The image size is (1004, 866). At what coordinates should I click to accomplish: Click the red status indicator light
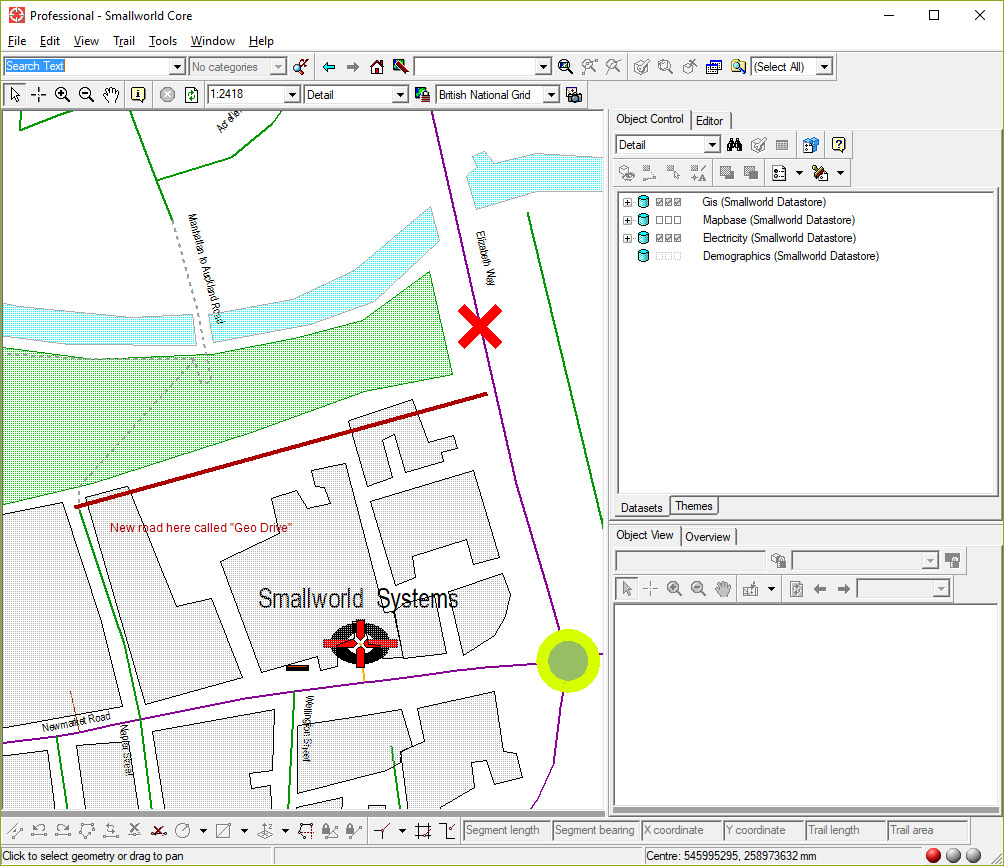933,855
